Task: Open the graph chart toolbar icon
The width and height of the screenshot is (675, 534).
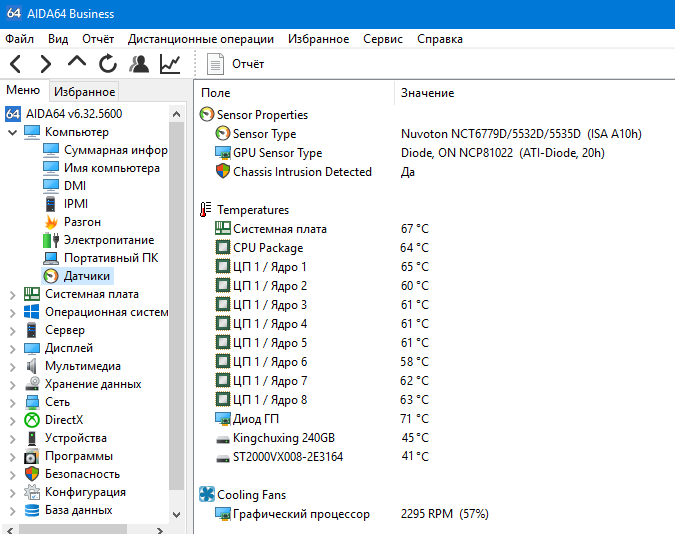Action: [170, 64]
